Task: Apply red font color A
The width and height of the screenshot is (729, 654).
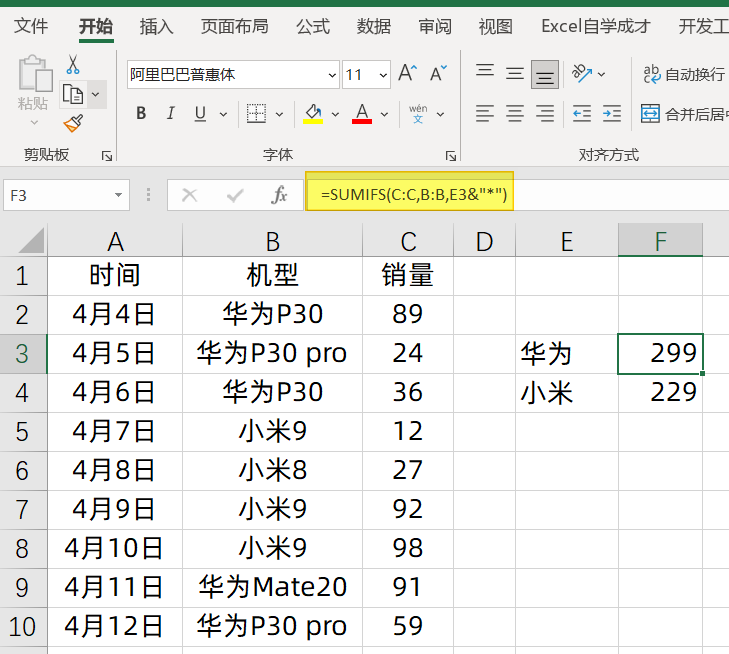Action: 362,113
